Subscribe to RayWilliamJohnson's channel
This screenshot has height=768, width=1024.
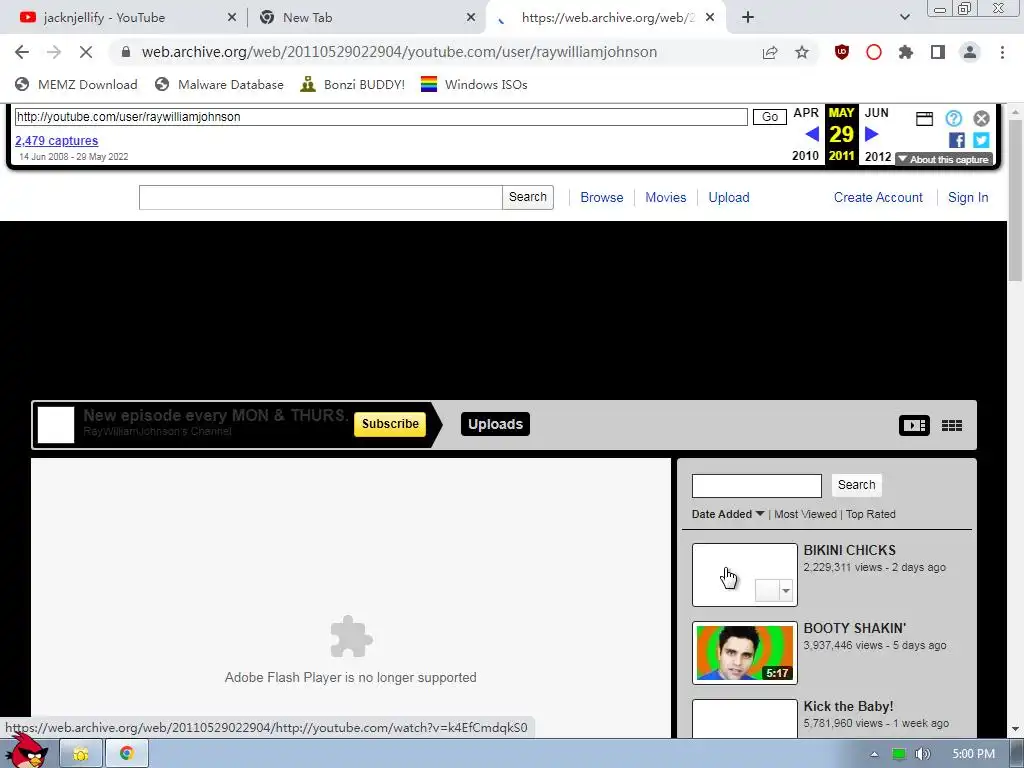[x=390, y=424]
